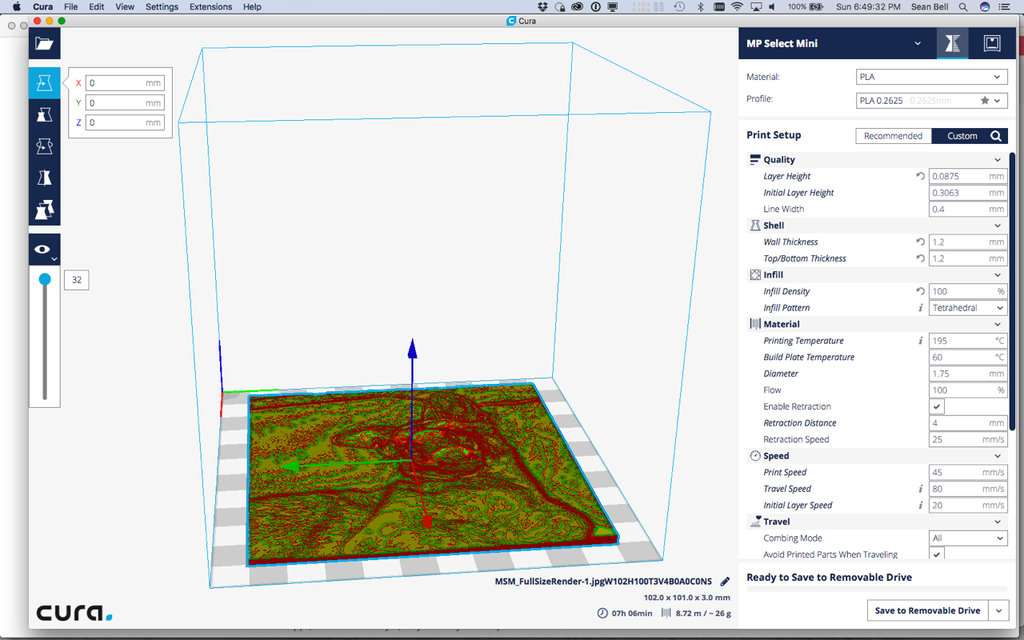
Task: Click the Retraction Distance value field
Action: (968, 423)
